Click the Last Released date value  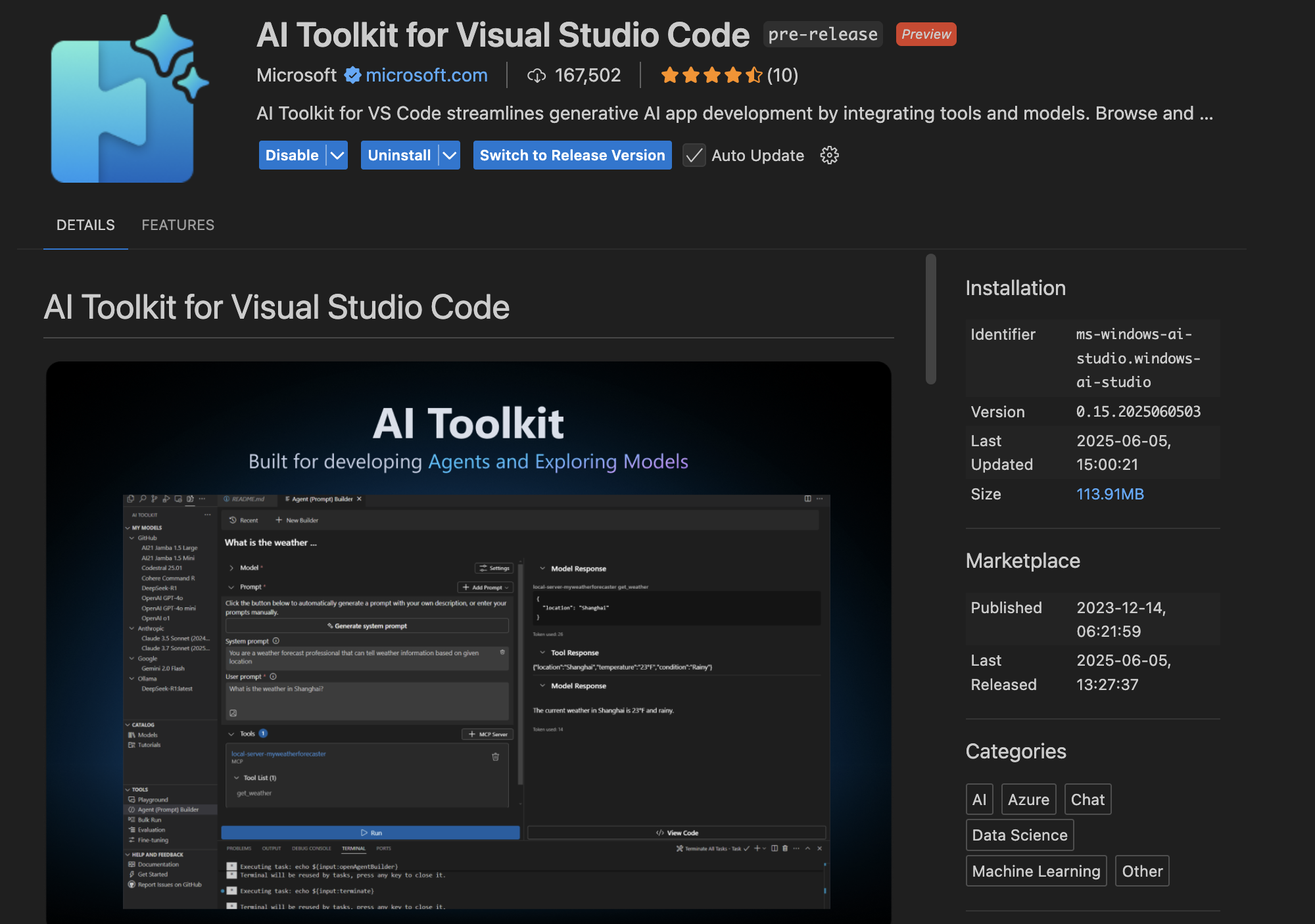(x=1124, y=672)
